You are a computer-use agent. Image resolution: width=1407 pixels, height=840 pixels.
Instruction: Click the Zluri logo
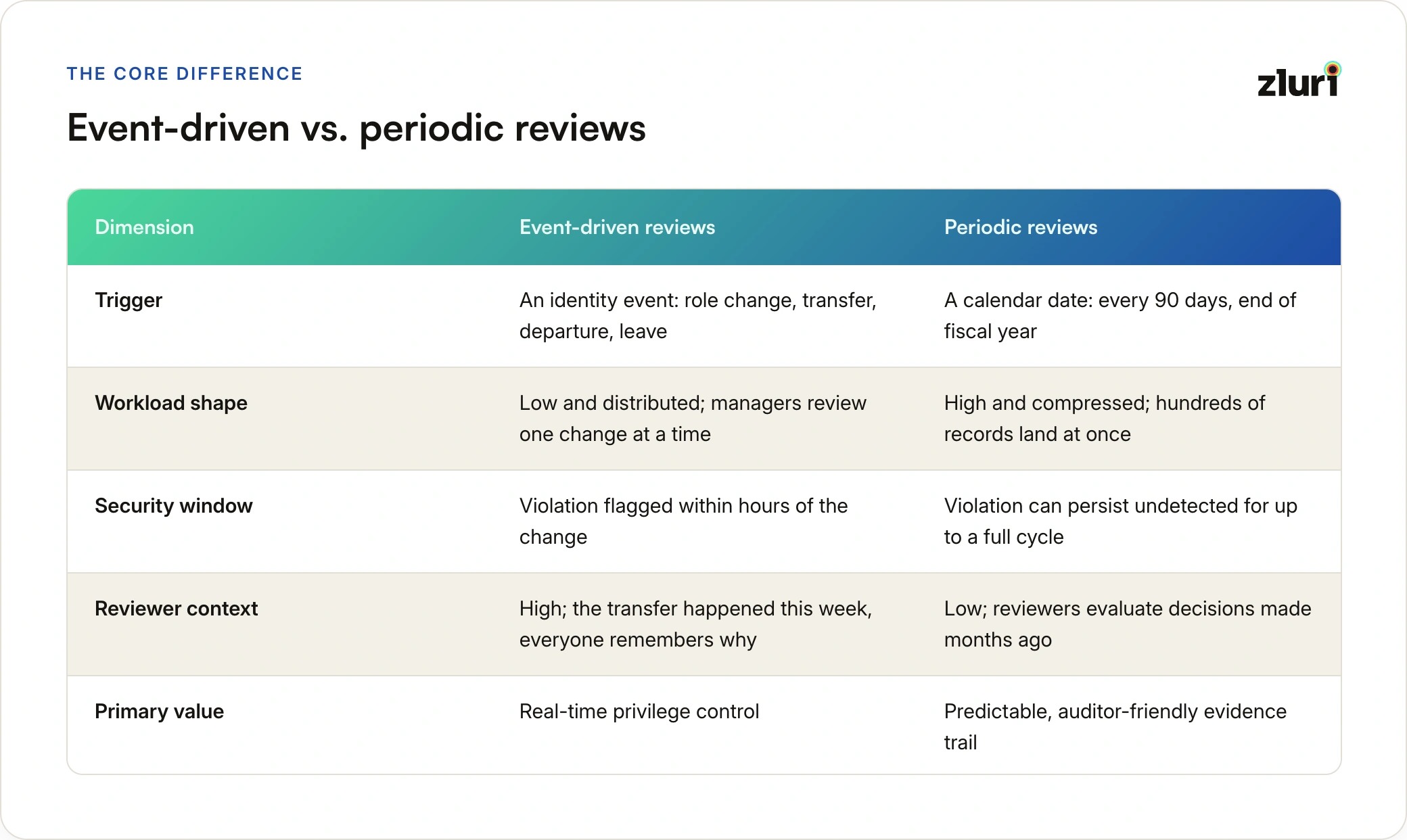tap(1299, 80)
